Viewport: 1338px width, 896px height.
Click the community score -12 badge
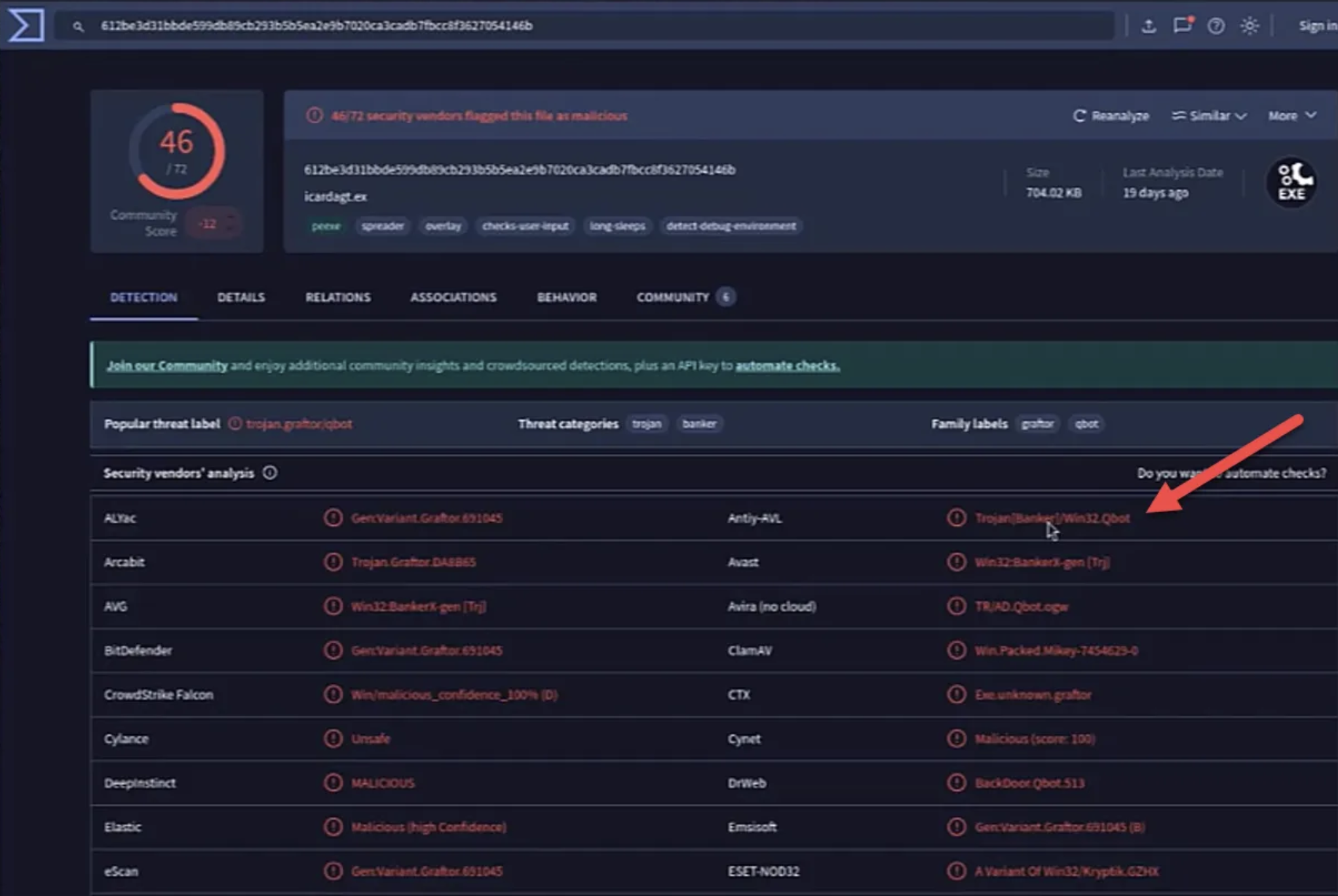click(x=214, y=224)
